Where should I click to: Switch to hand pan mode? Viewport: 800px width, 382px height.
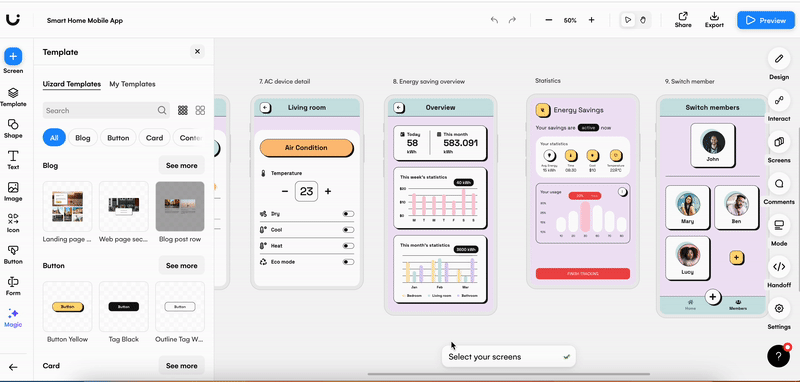643,20
